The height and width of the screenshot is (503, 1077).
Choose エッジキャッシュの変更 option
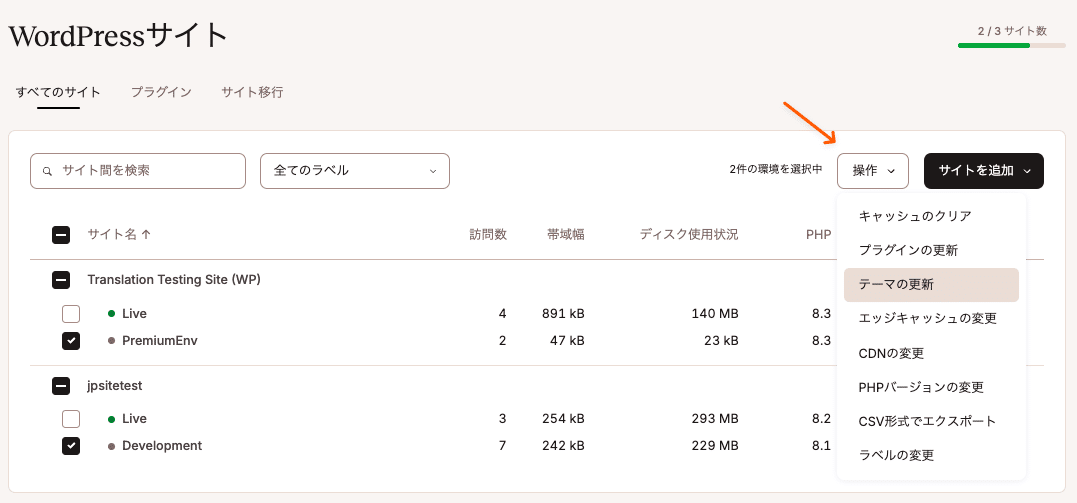pyautogui.click(x=931, y=319)
